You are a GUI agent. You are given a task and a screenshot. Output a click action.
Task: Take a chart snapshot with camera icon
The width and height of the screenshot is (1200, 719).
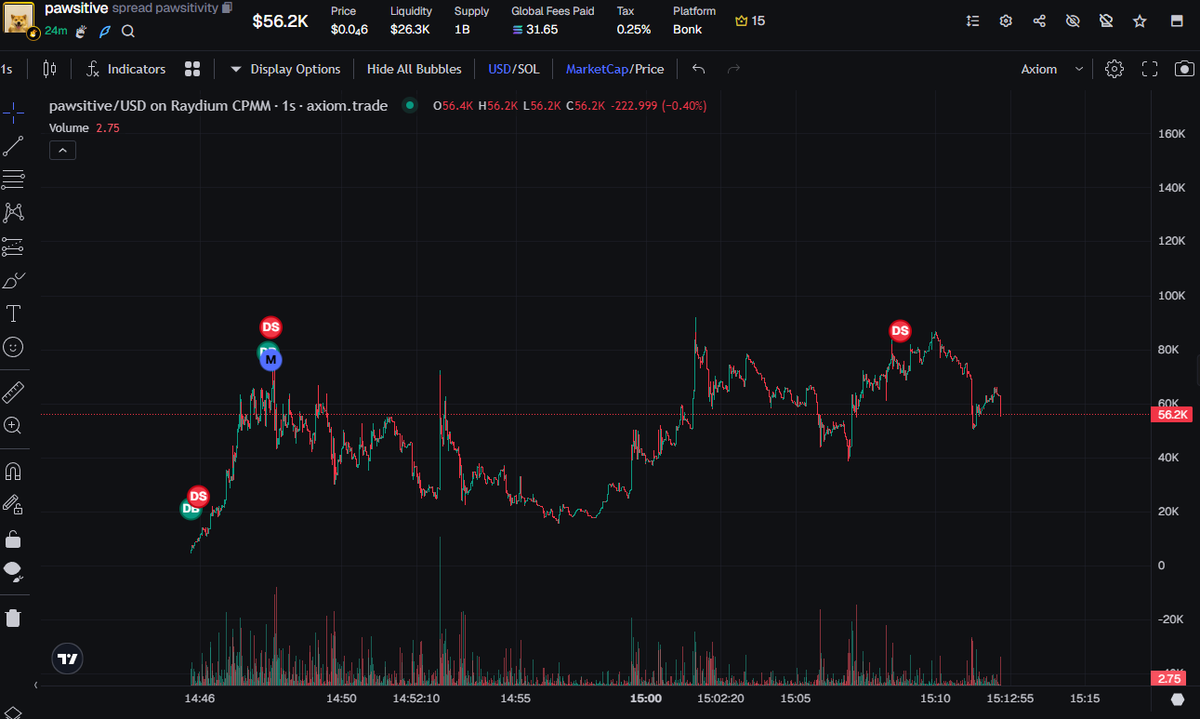point(1184,69)
